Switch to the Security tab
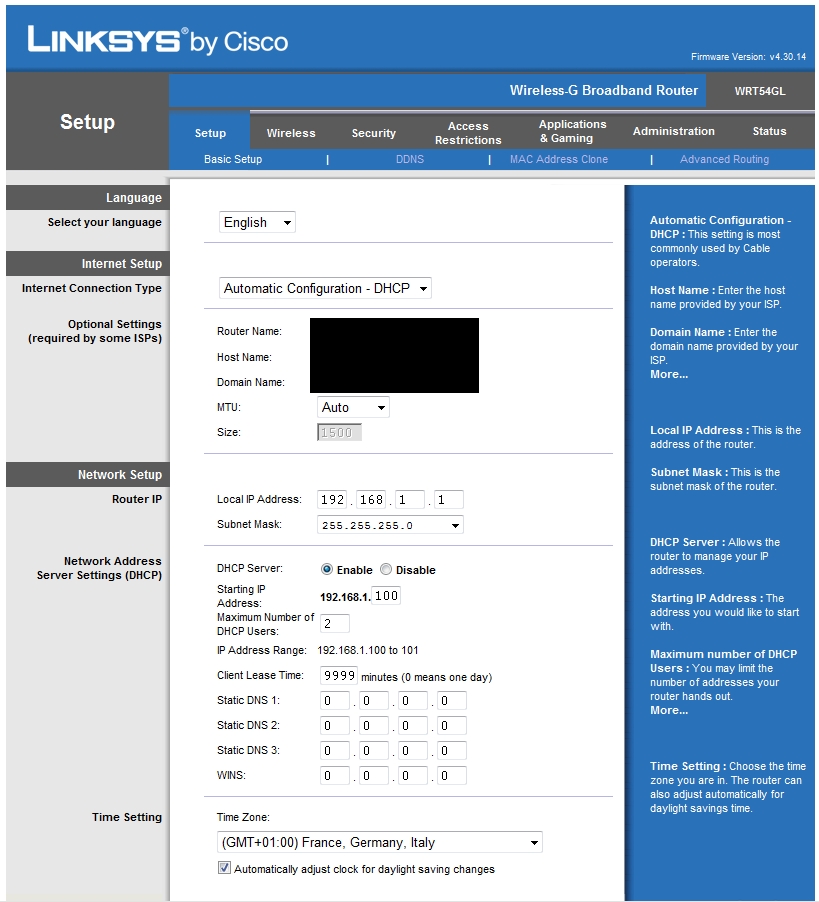This screenshot has width=819, height=902. (x=374, y=133)
